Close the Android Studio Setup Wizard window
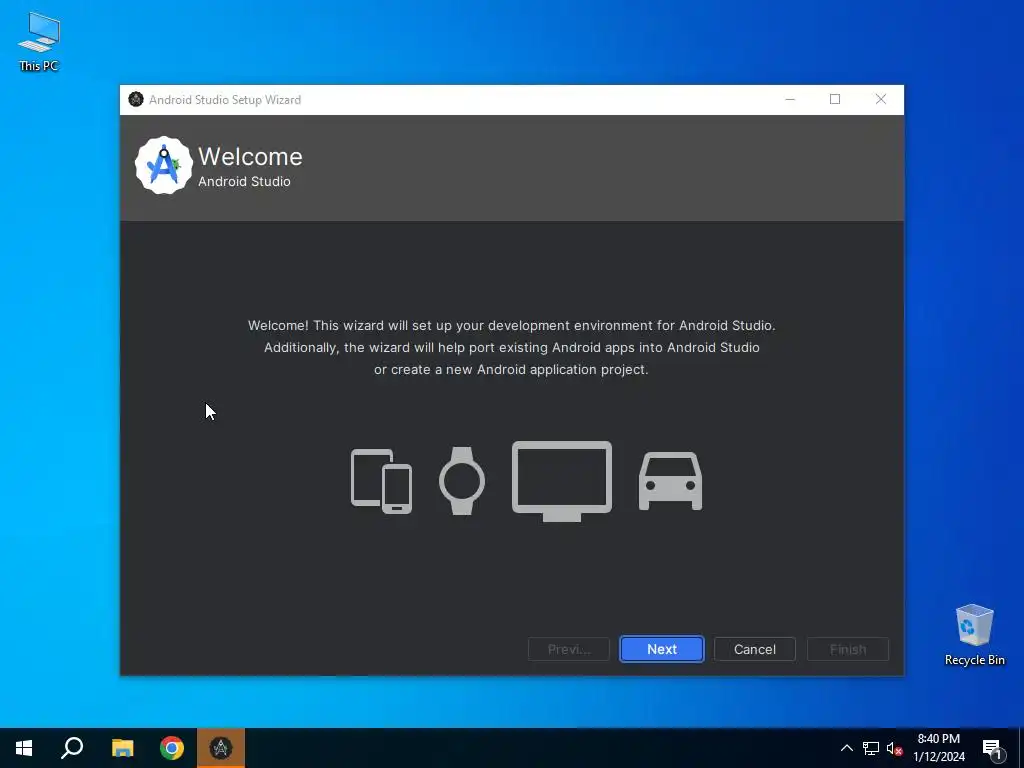 (x=881, y=99)
